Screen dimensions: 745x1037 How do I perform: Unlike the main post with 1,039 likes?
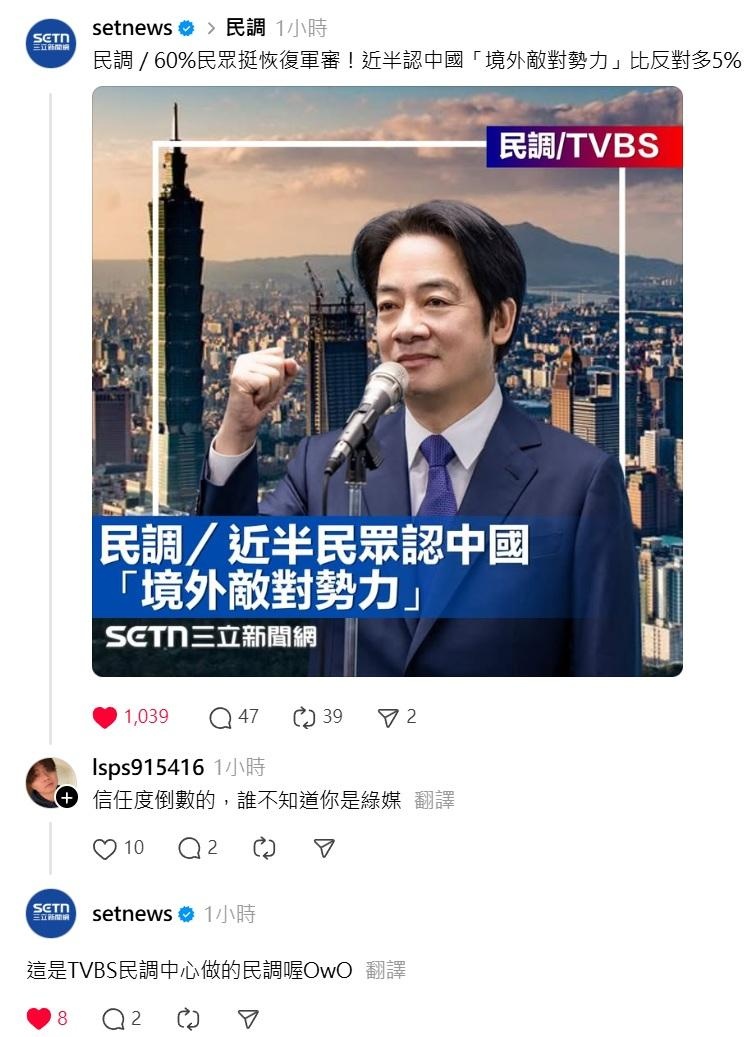coord(105,717)
